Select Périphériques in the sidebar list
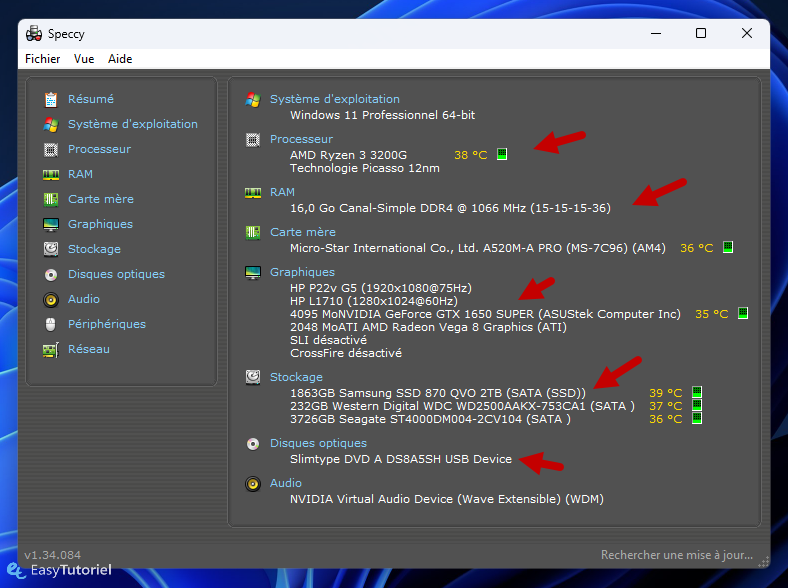The width and height of the screenshot is (788, 588). (x=107, y=324)
